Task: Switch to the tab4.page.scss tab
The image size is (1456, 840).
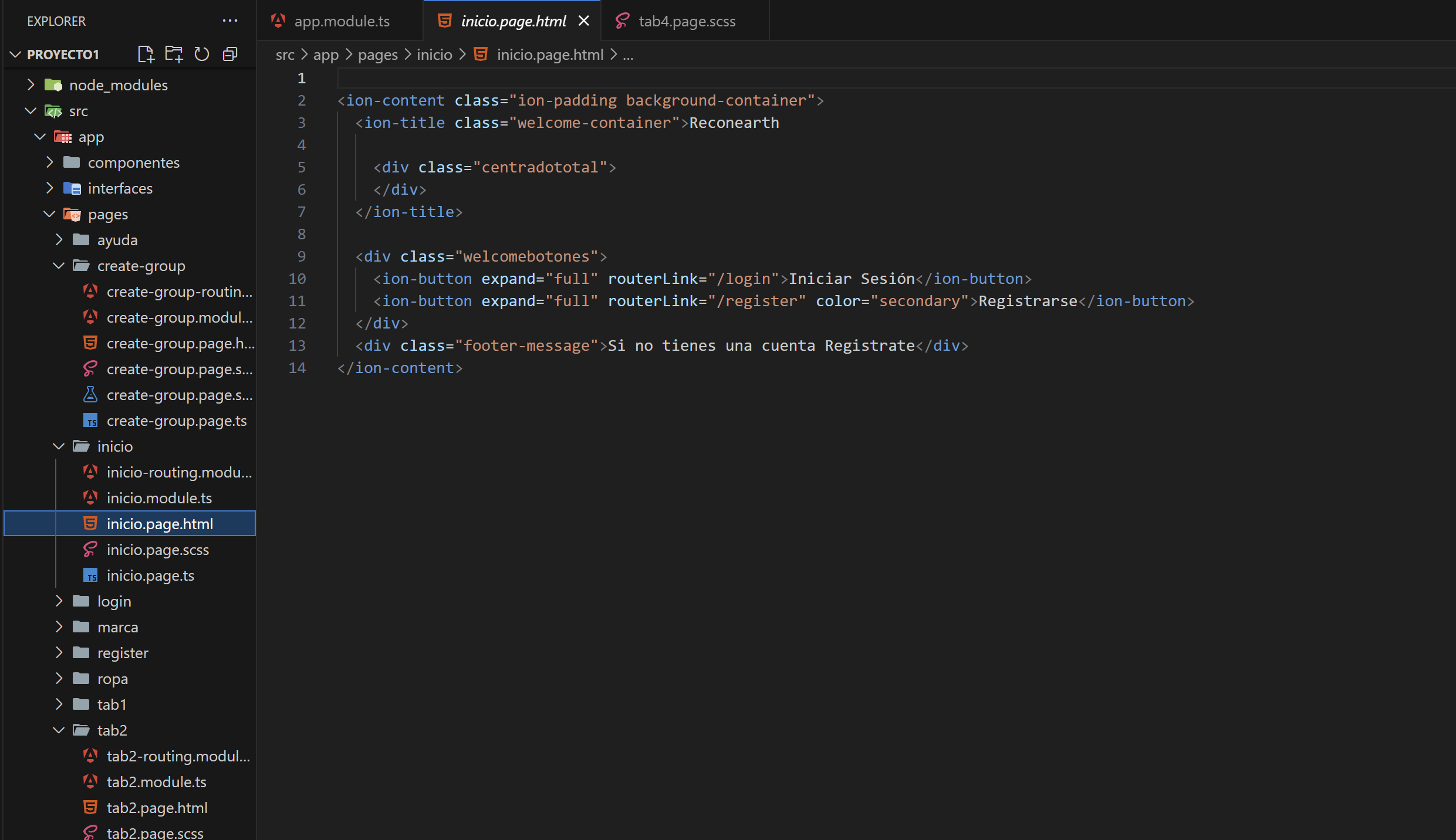Action: pos(687,21)
